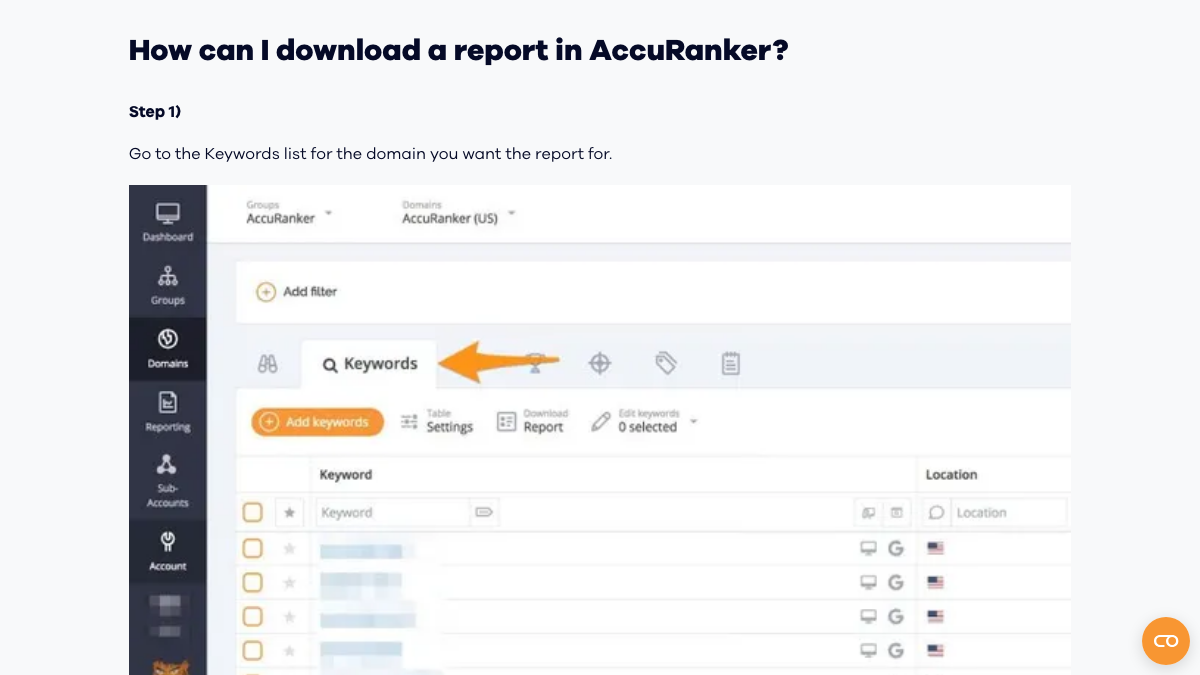The height and width of the screenshot is (675, 1200).
Task: Open the crosshair target tab
Action: pyautogui.click(x=599, y=363)
